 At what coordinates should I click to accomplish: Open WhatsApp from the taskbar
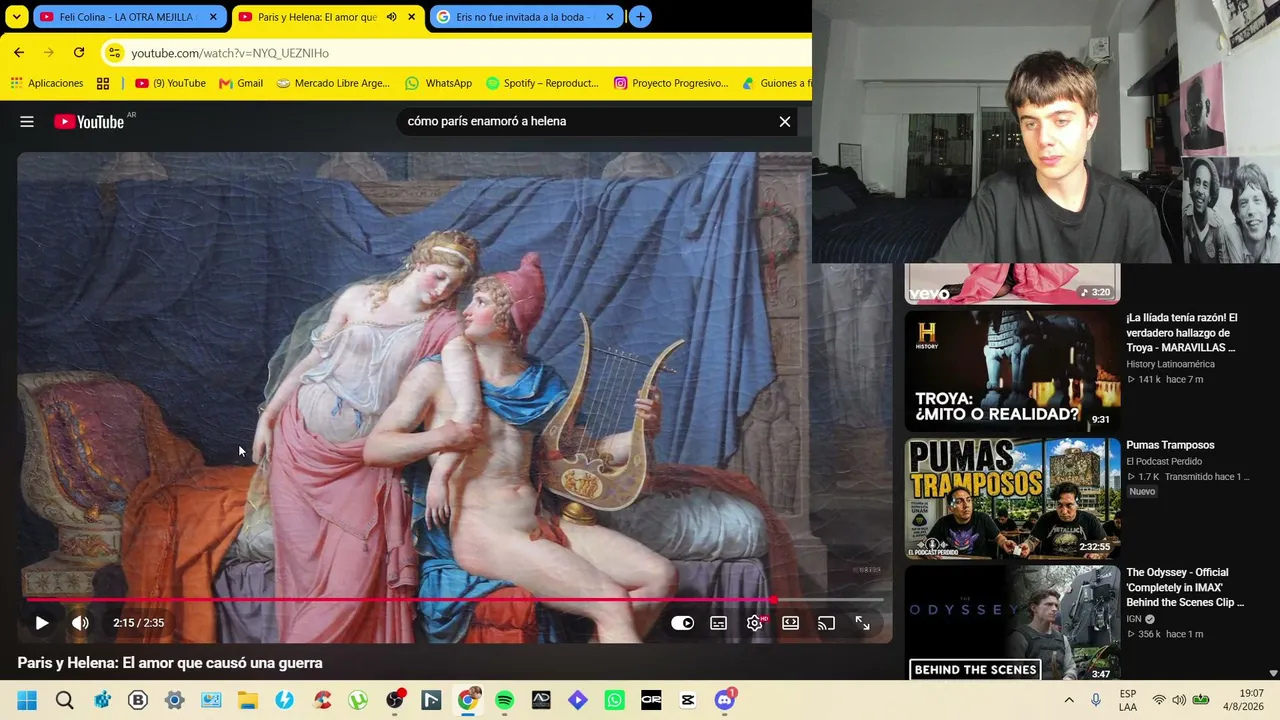click(614, 700)
